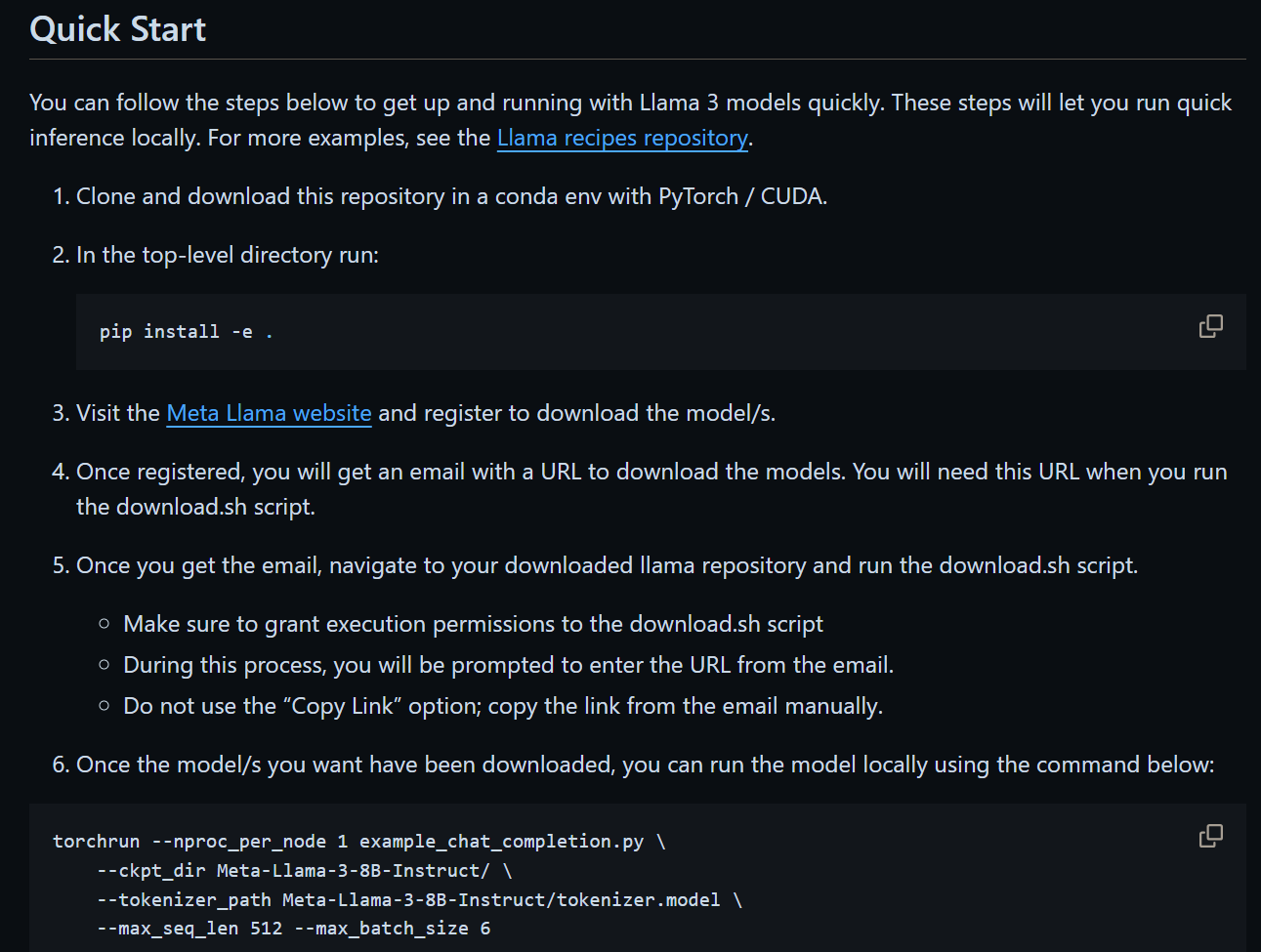The image size is (1261, 952).
Task: Copy the torchrun command block
Action: point(1210,836)
